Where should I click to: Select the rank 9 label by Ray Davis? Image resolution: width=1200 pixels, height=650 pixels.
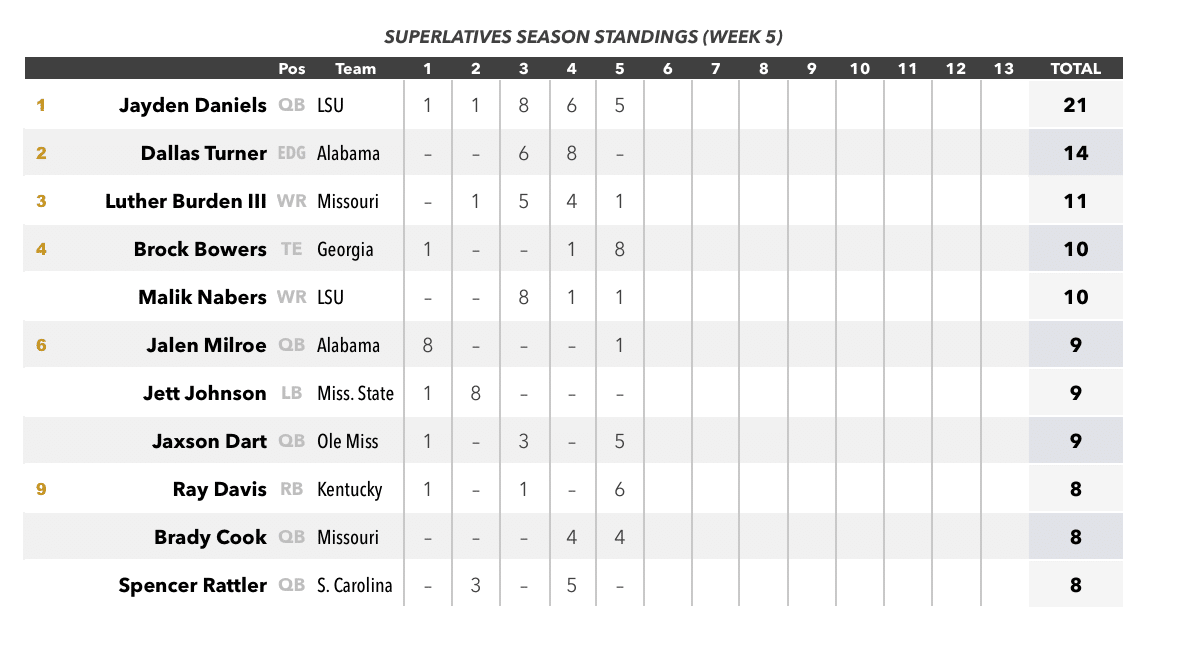coord(41,489)
